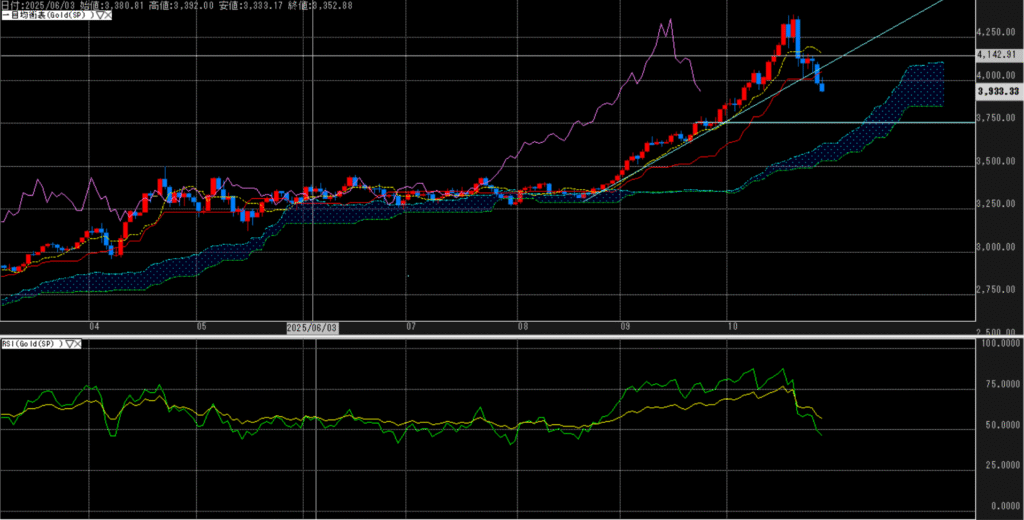Click the 07 month label on time axis
Screen dimensions: 1024x520
click(411, 327)
